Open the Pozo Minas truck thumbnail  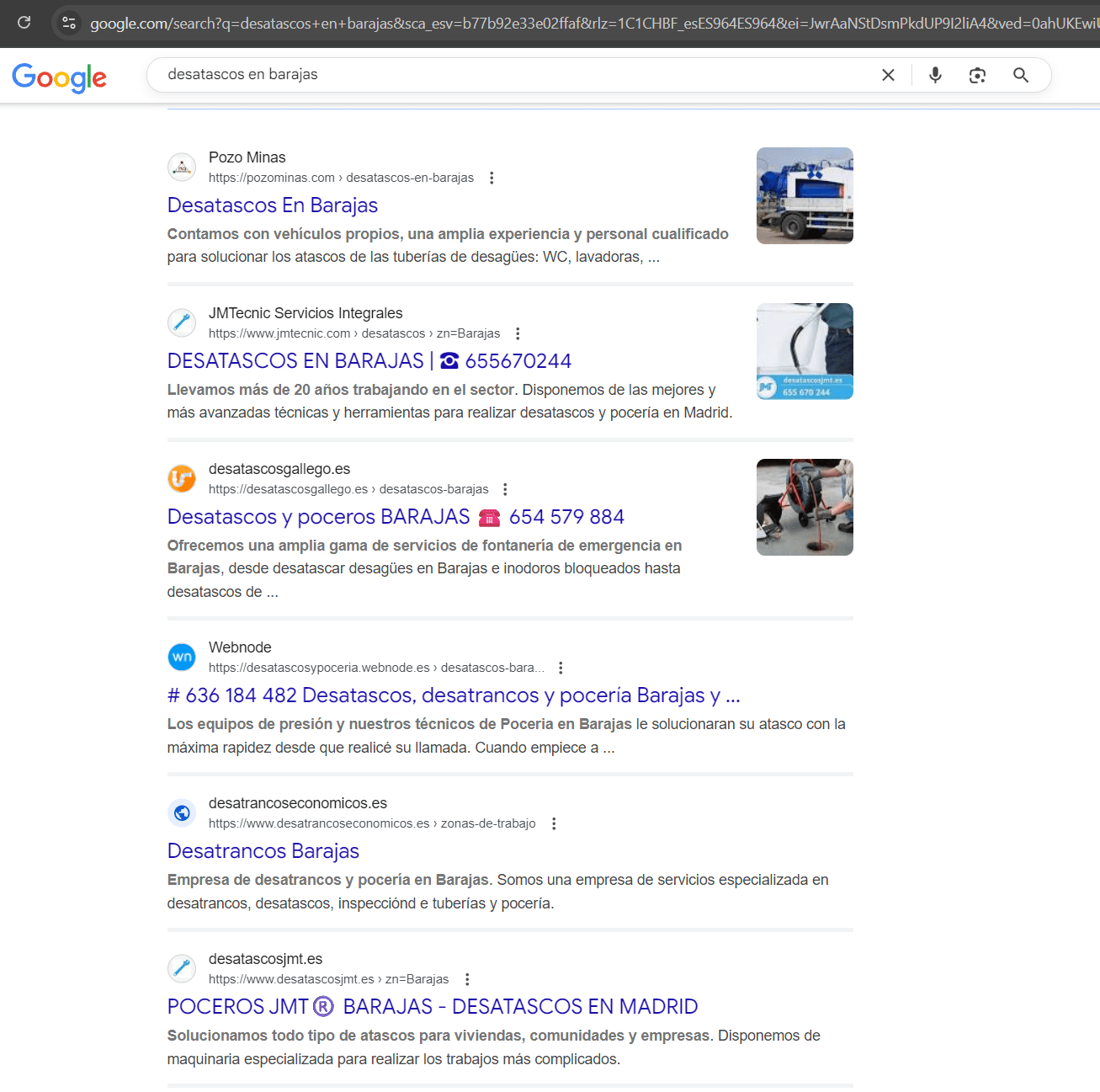point(805,195)
